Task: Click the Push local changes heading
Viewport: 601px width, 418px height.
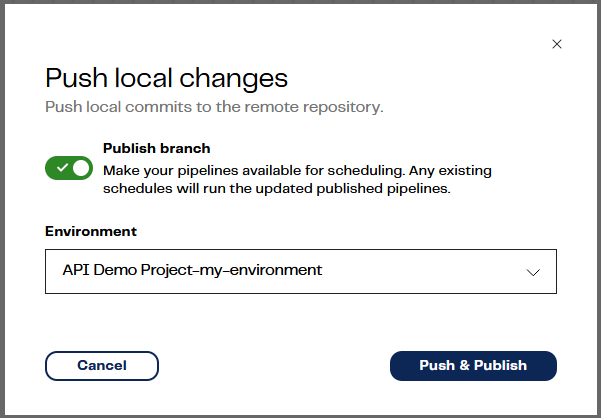Action: [x=166, y=79]
